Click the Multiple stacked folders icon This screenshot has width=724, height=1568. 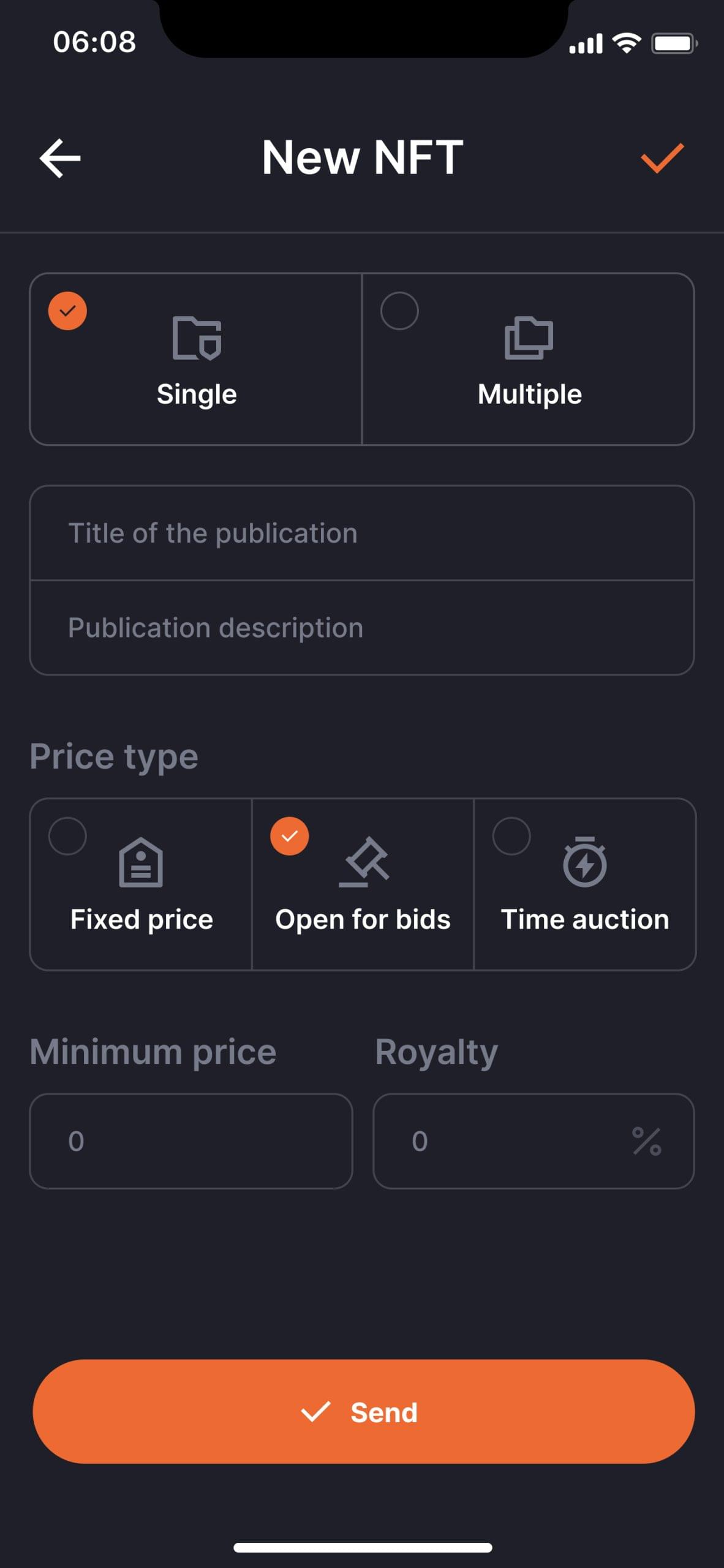[529, 337]
